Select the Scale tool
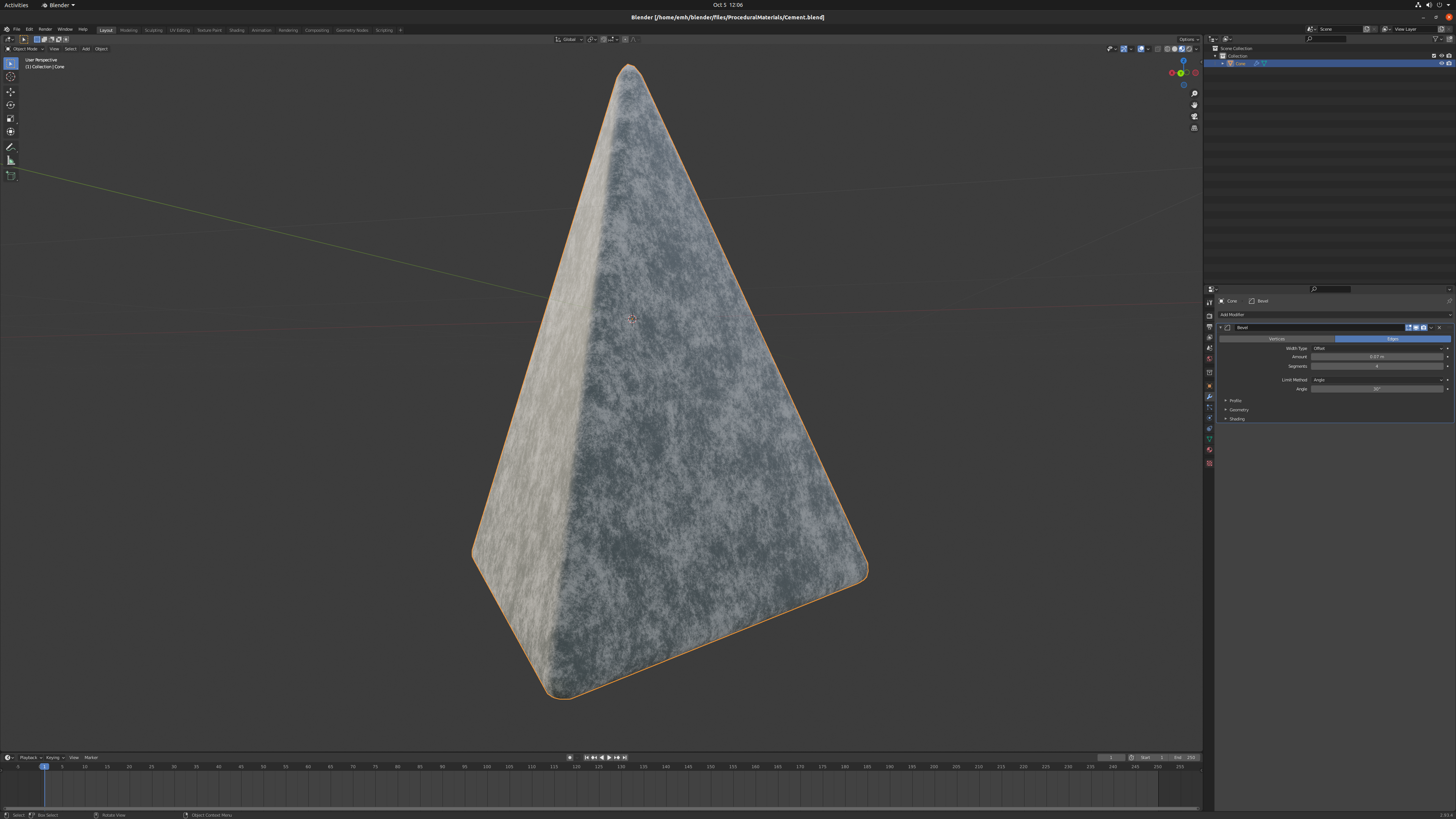This screenshot has height=819, width=1456. coord(11,119)
